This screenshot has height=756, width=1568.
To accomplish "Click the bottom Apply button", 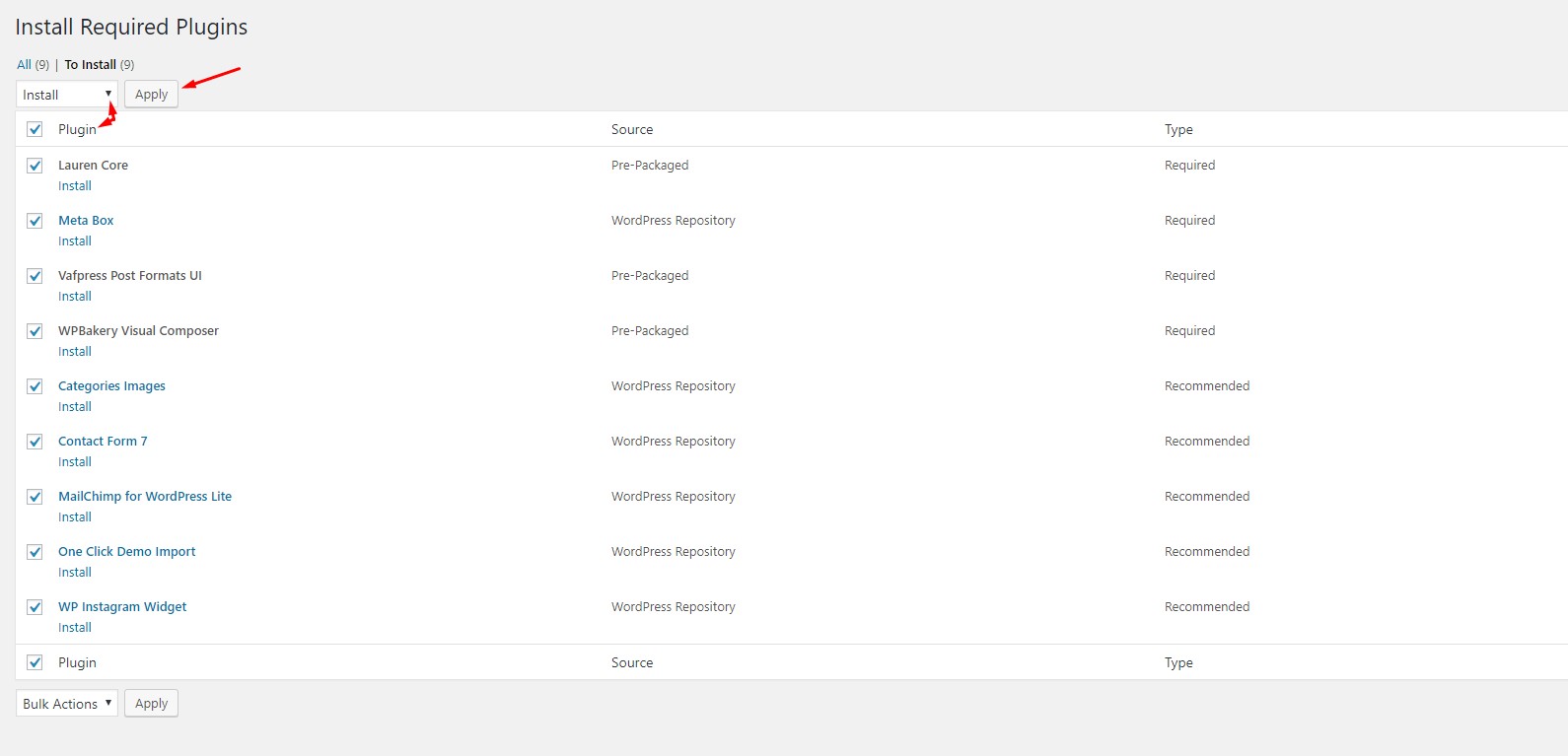I will (x=151, y=704).
